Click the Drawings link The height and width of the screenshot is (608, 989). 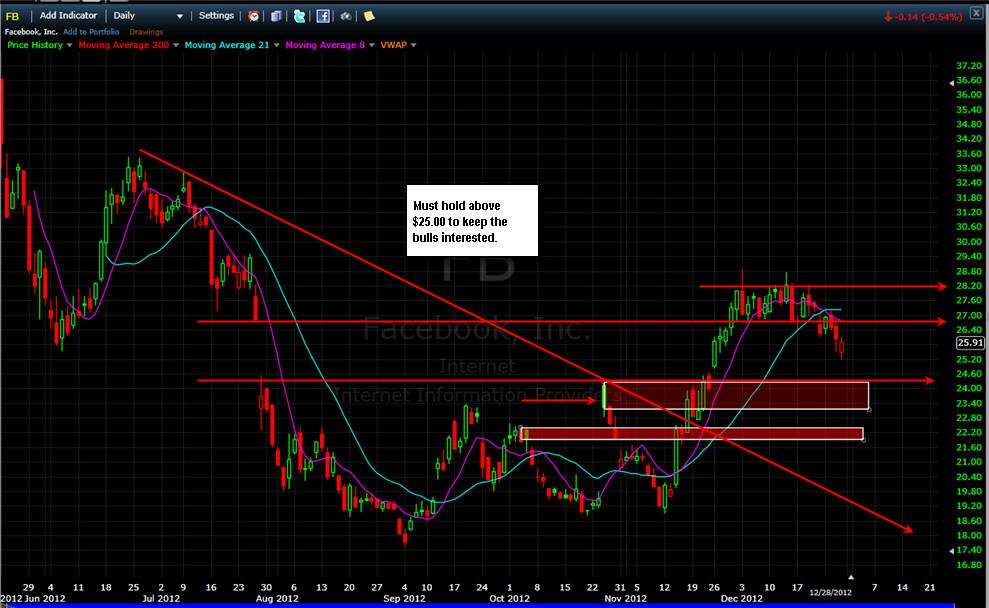click(146, 32)
